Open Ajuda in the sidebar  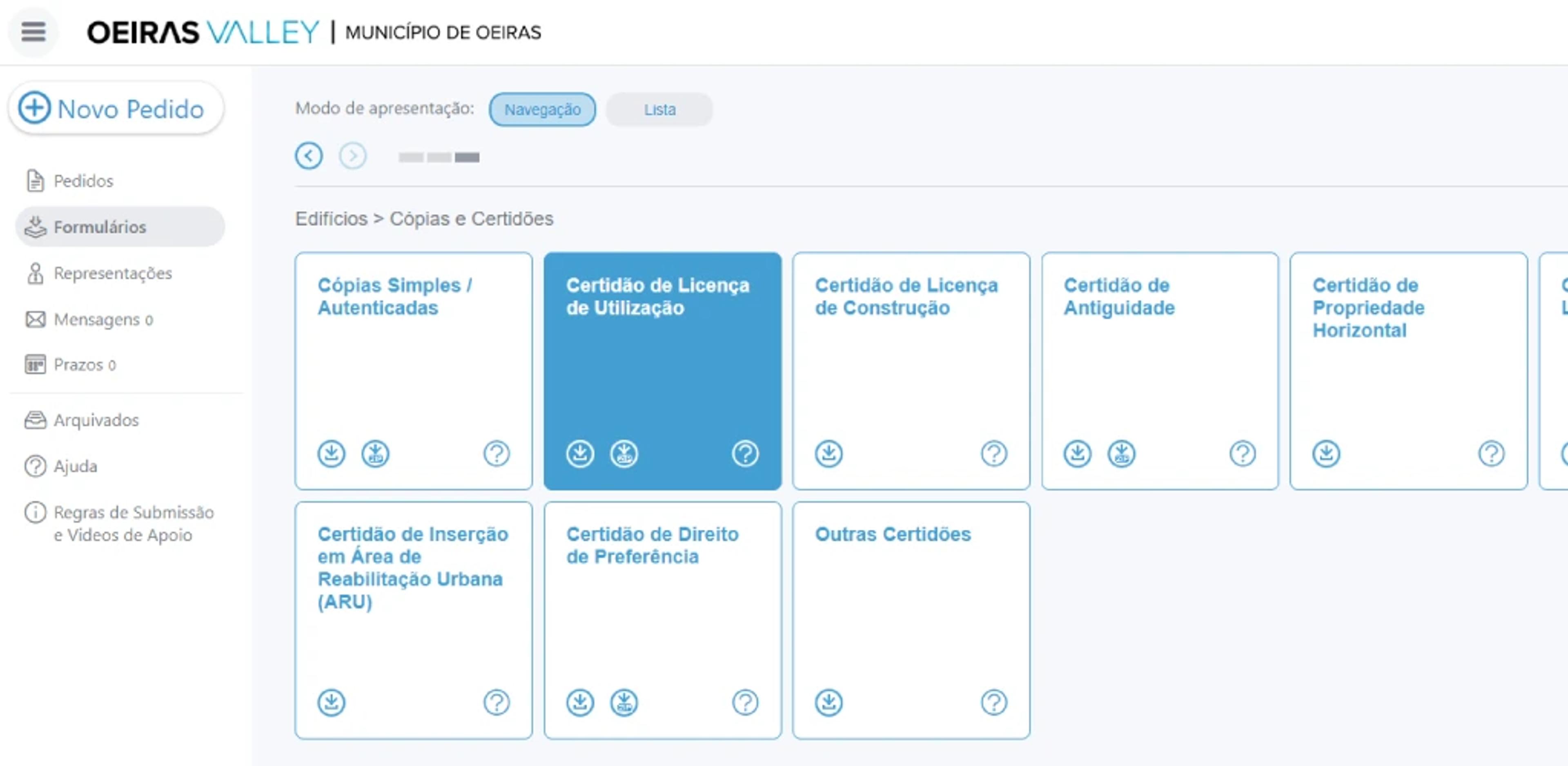click(x=62, y=466)
